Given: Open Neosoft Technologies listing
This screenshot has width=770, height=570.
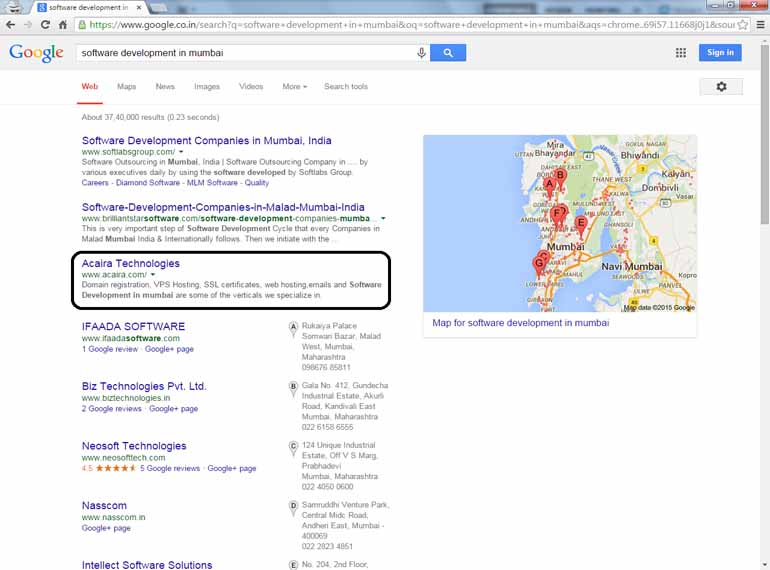Looking at the screenshot, I should tap(134, 446).
